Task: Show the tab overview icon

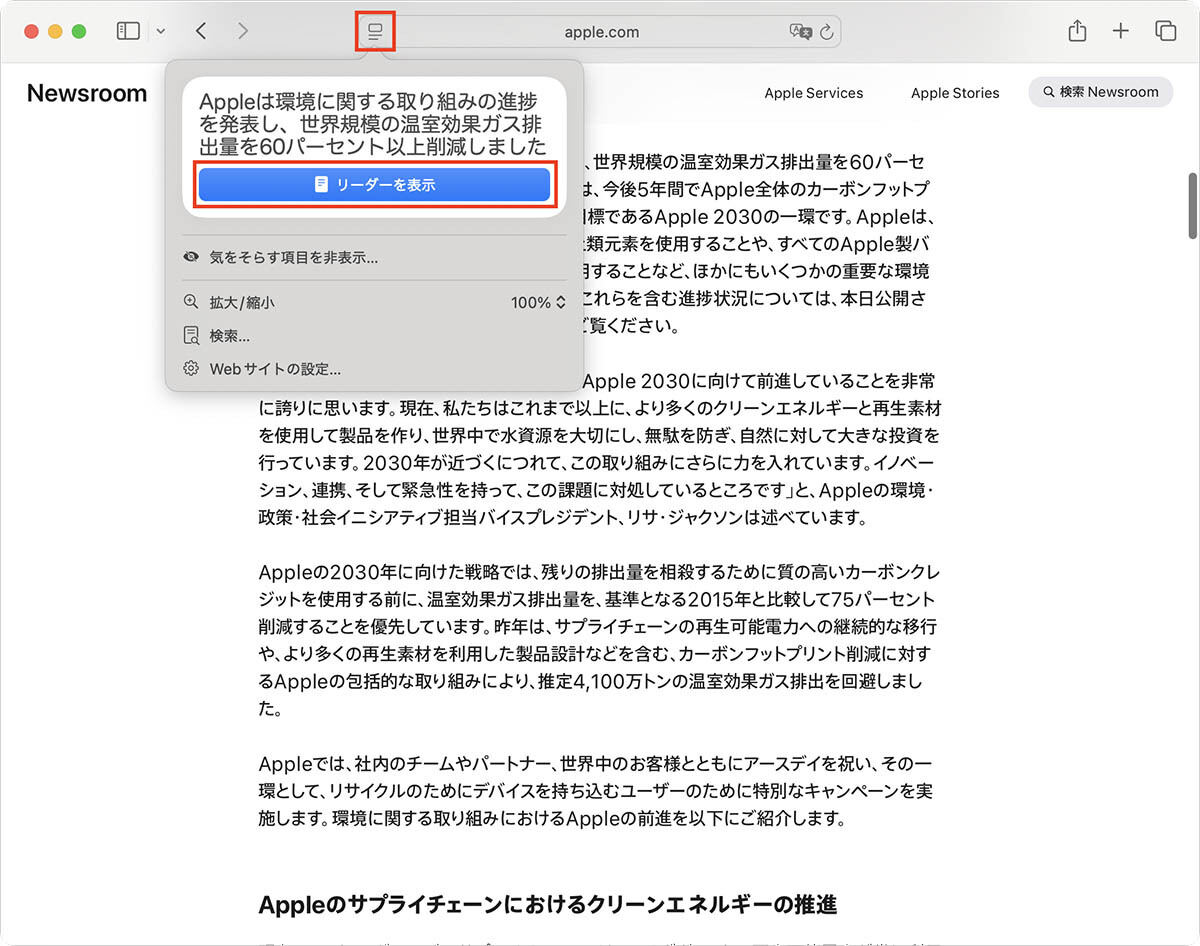Action: pyautogui.click(x=1165, y=31)
